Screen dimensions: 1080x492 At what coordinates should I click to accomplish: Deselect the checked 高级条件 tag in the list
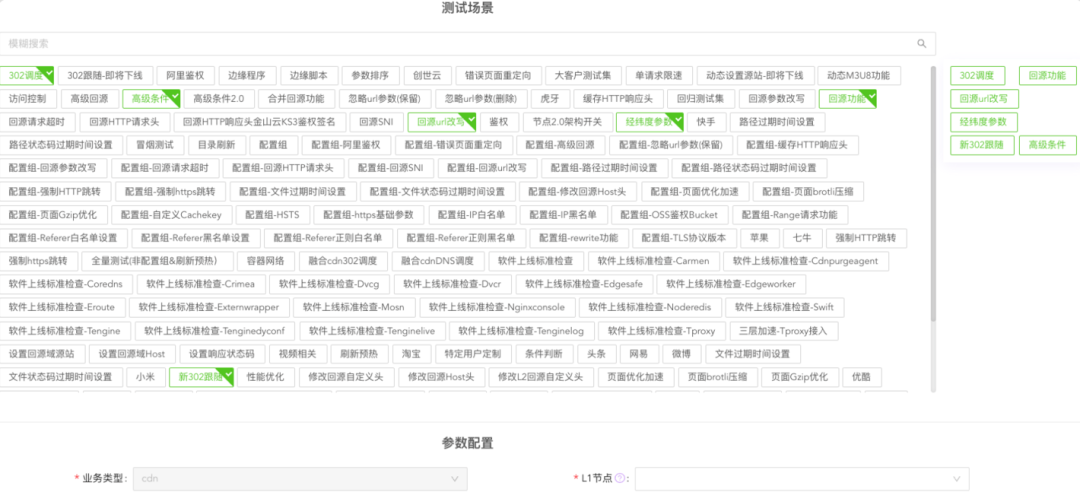(152, 99)
